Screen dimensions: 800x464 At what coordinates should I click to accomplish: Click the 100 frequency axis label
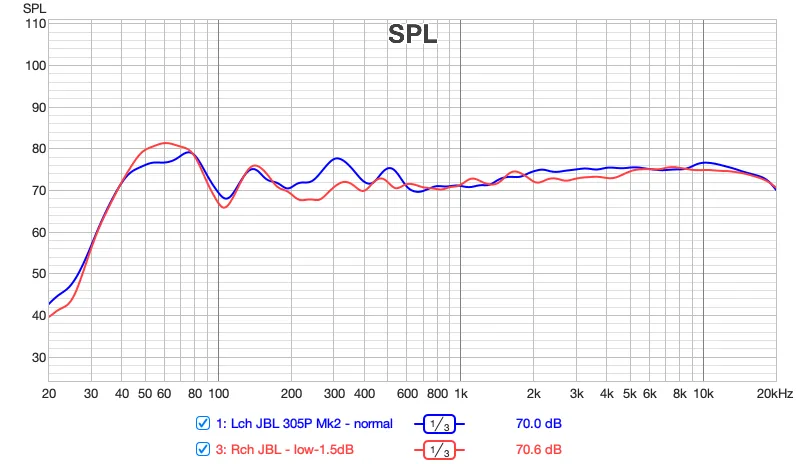click(218, 394)
